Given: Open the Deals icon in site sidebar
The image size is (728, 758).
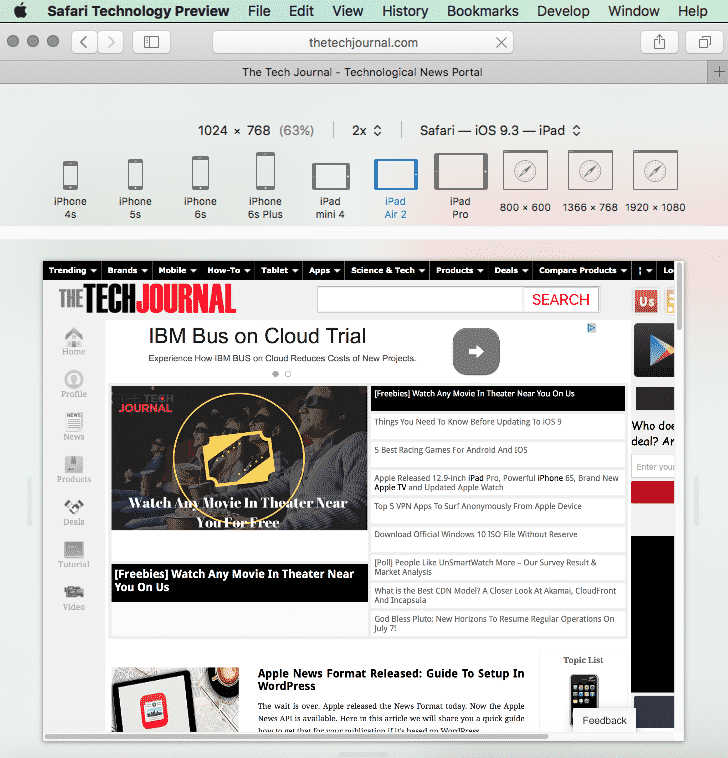Looking at the screenshot, I should coord(73,511).
